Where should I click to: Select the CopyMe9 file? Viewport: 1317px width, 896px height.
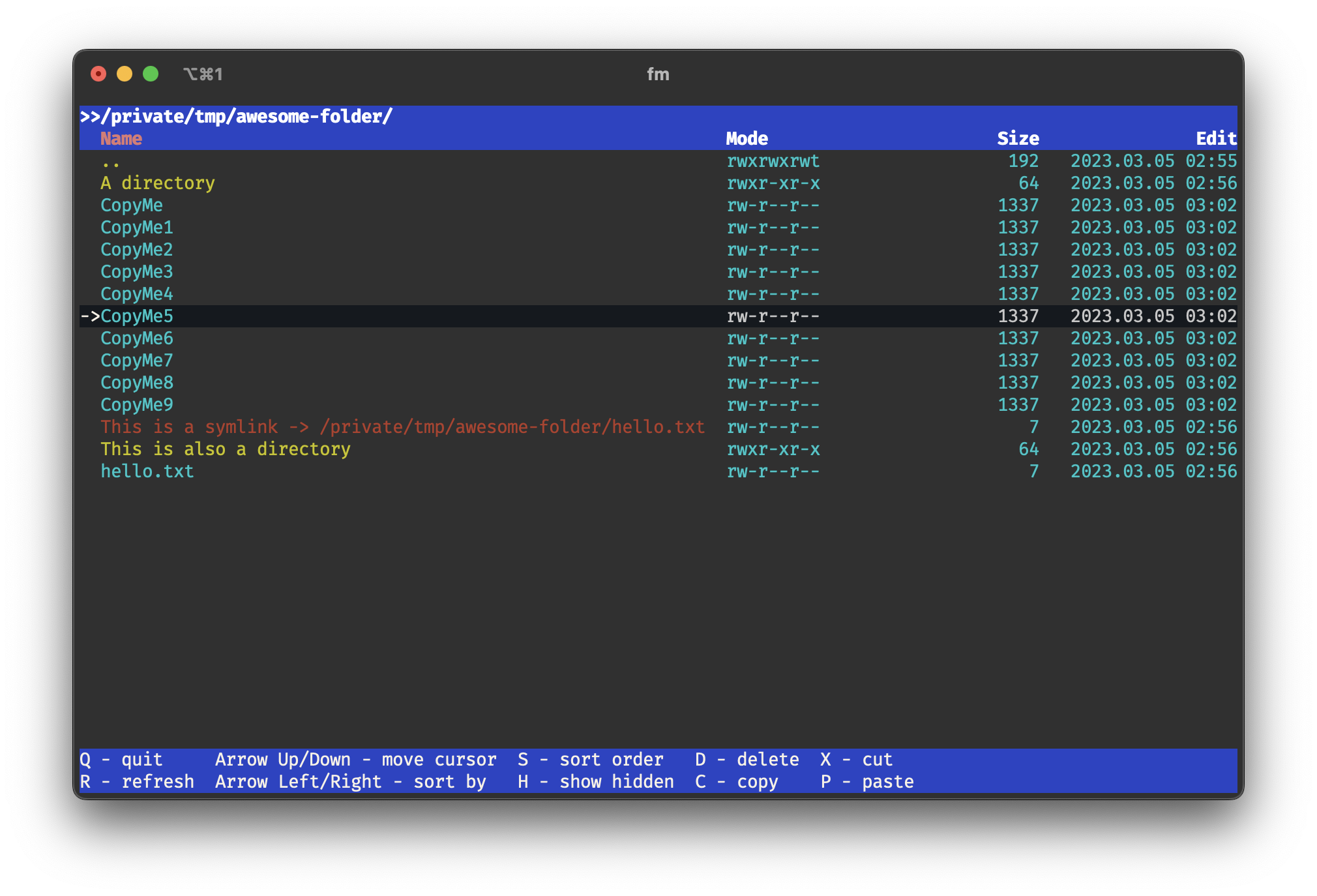point(136,404)
